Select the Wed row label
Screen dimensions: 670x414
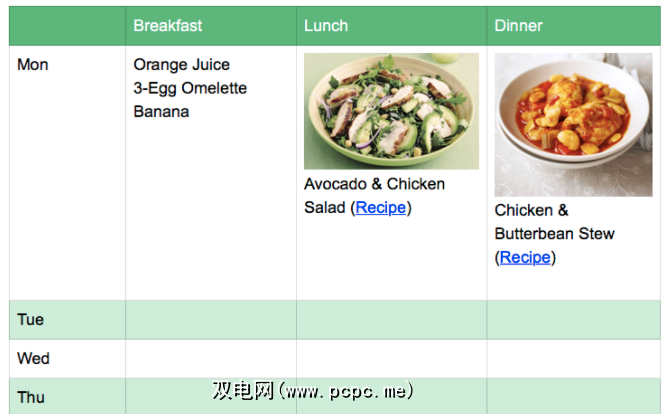[x=33, y=358]
